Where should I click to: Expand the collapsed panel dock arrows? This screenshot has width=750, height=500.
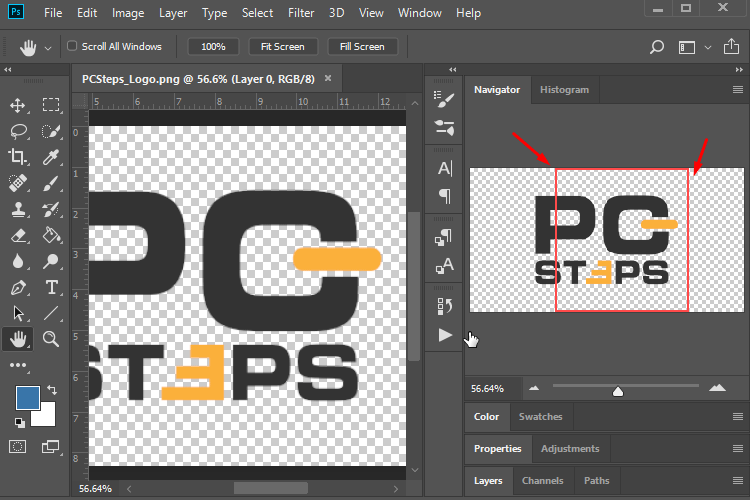tap(452, 70)
